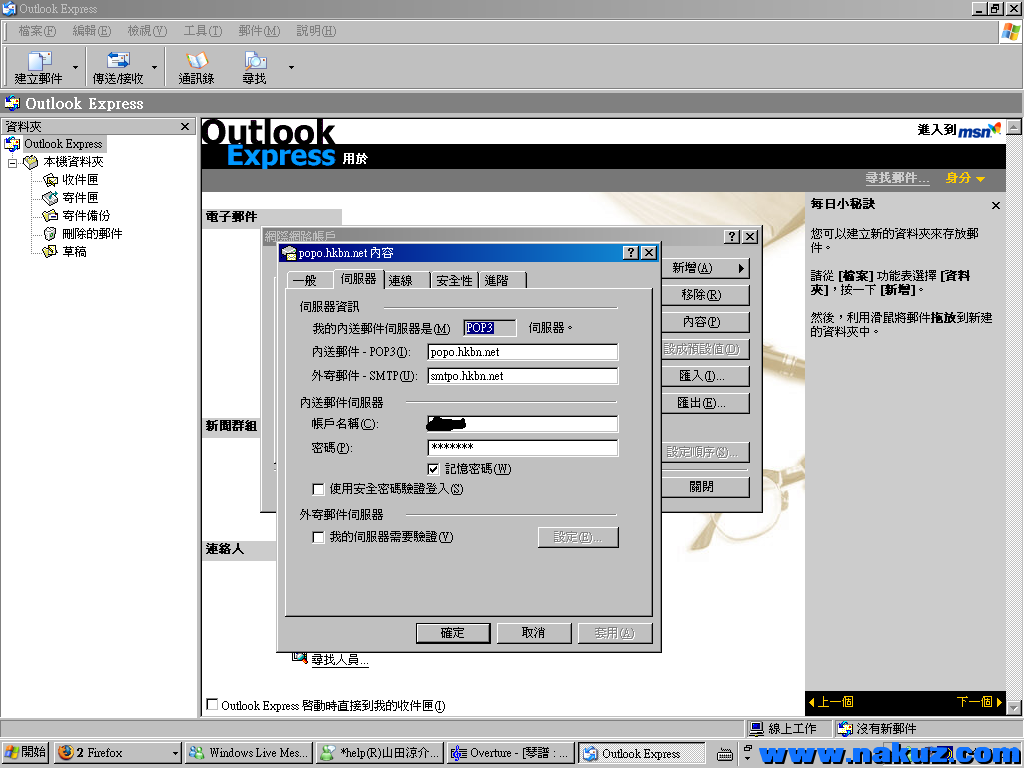This screenshot has height=768, width=1024.
Task: Collapse the 本機資料夾 tree node
Action: (x=13, y=162)
